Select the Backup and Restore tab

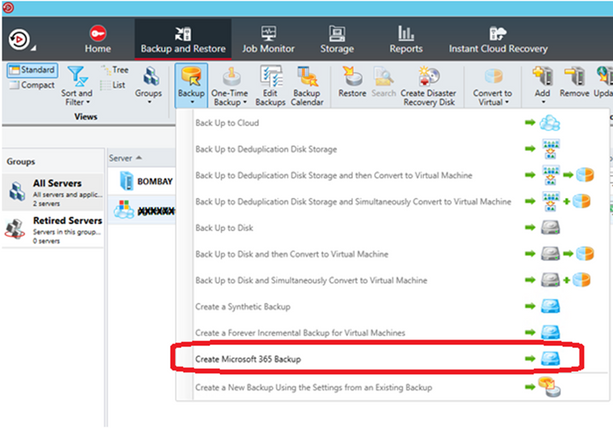pyautogui.click(x=183, y=39)
